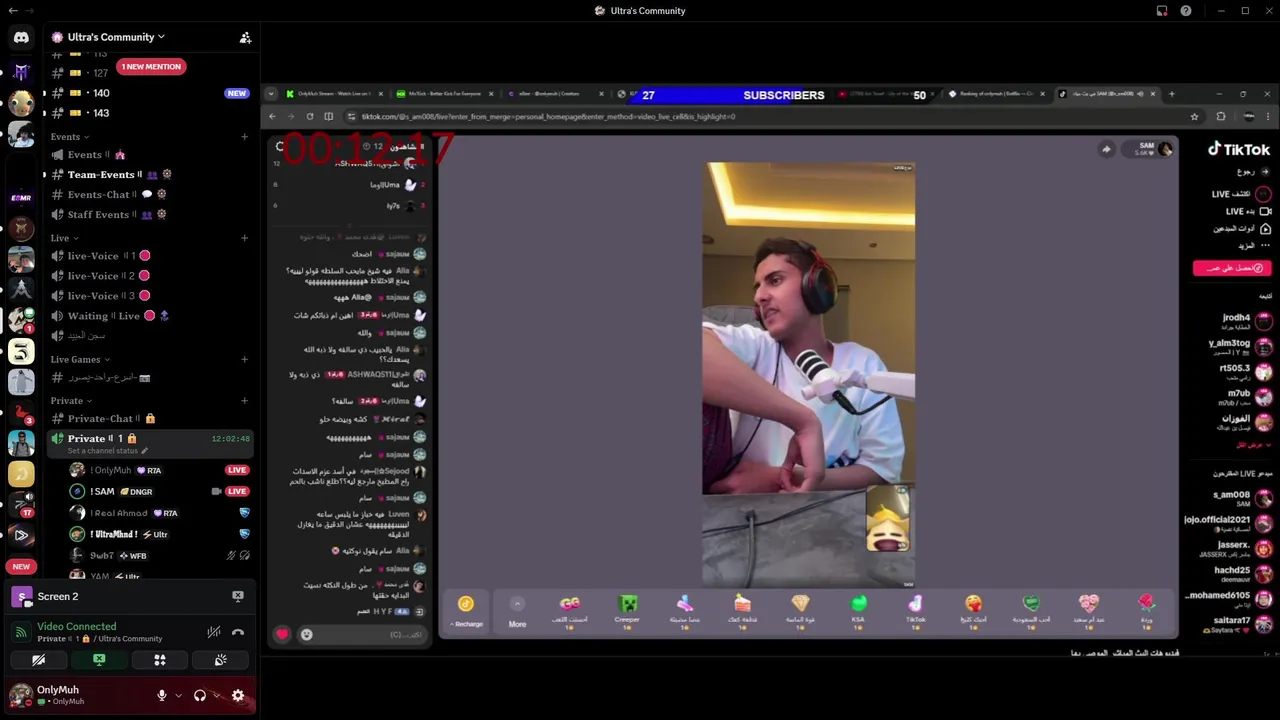Send the TikTok logo gift
This screenshot has width=1280, height=720.
(916, 609)
